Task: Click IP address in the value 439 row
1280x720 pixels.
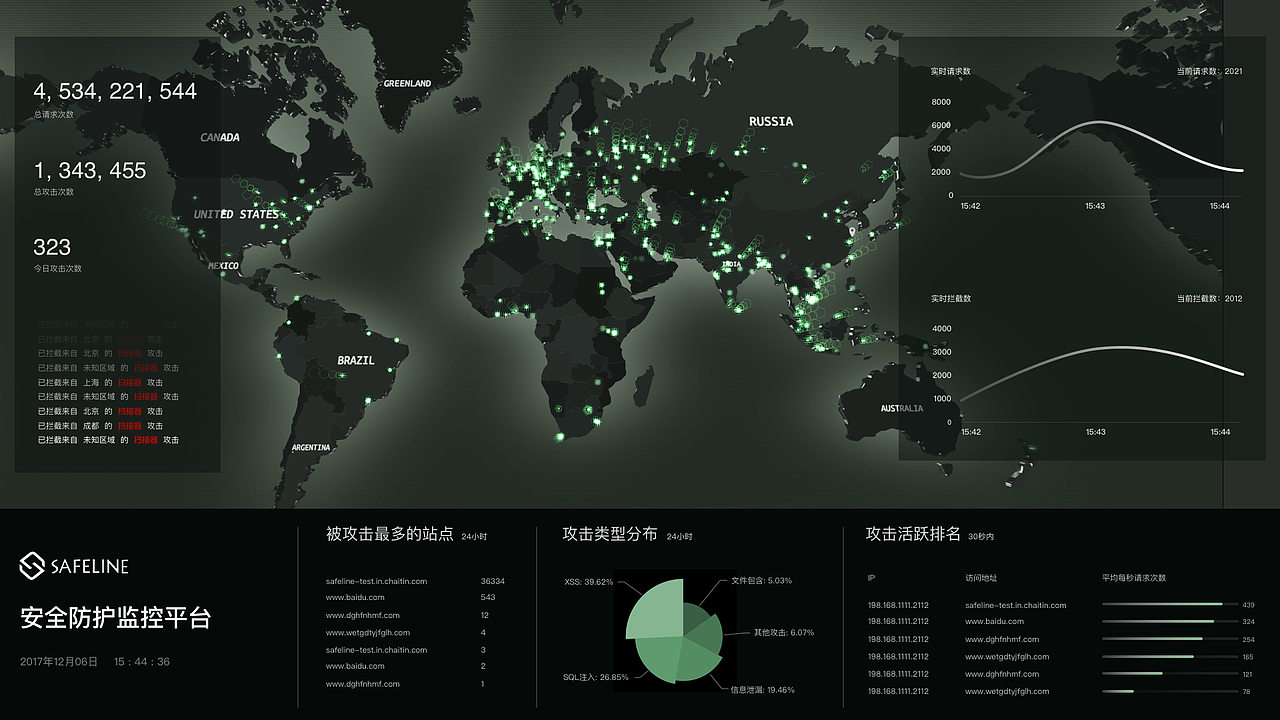Action: click(898, 605)
